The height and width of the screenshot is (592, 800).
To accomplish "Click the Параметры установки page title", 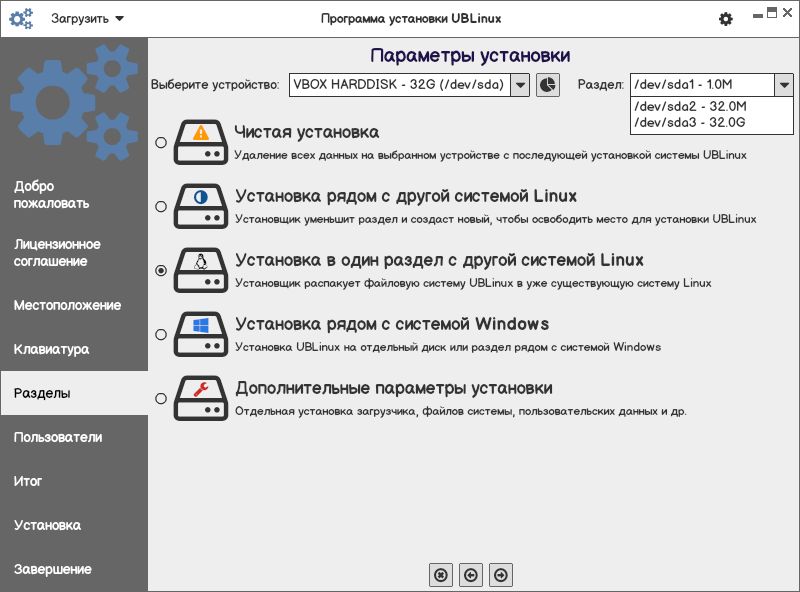I will pyautogui.click(x=470, y=55).
